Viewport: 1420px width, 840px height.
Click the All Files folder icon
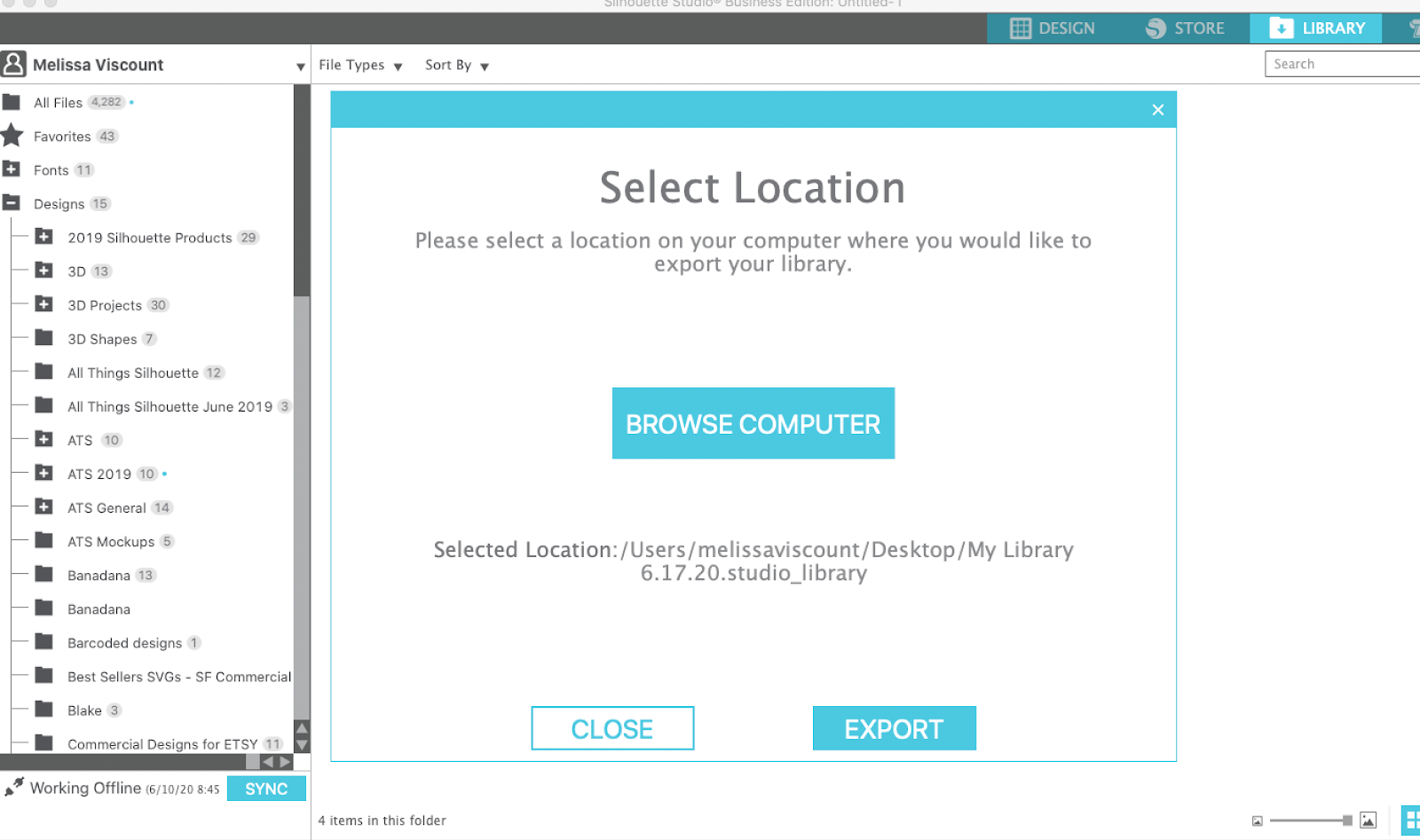pyautogui.click(x=12, y=101)
